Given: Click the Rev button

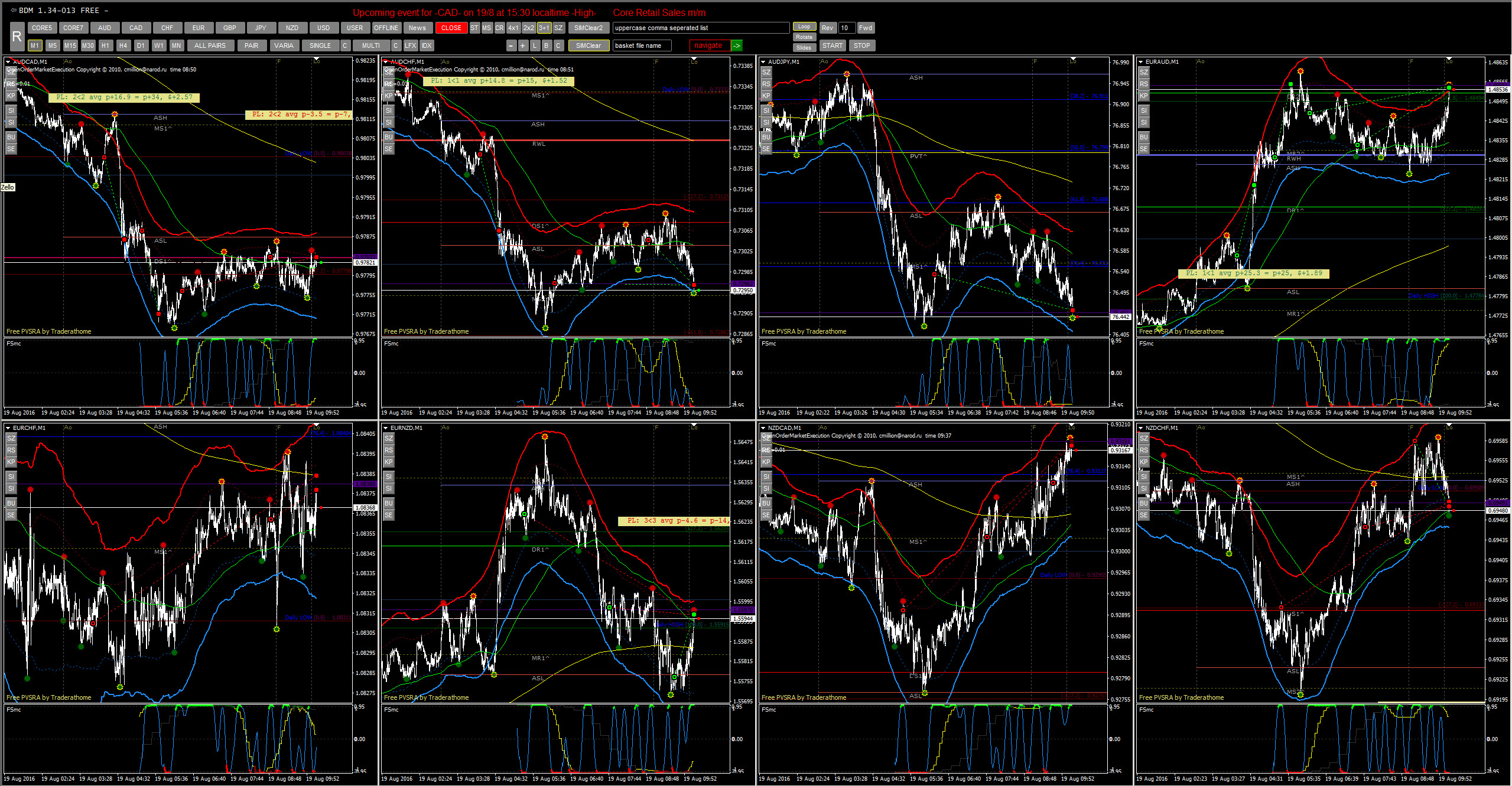Looking at the screenshot, I should (827, 28).
